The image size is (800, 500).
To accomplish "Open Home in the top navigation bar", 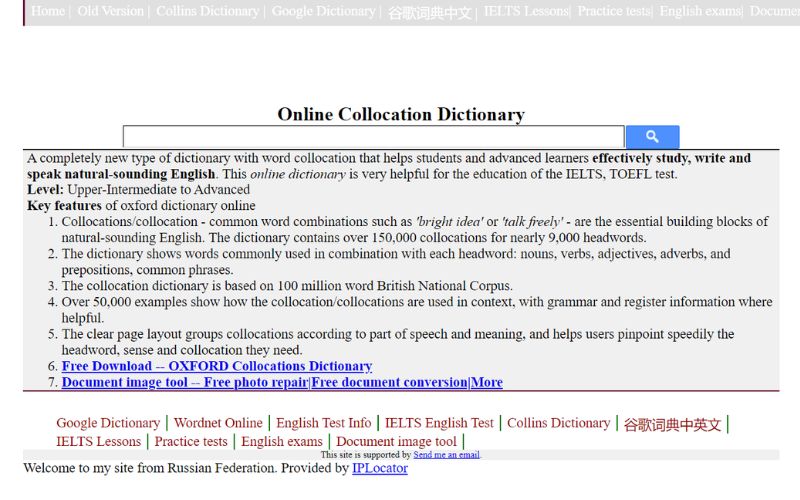I will click(48, 11).
